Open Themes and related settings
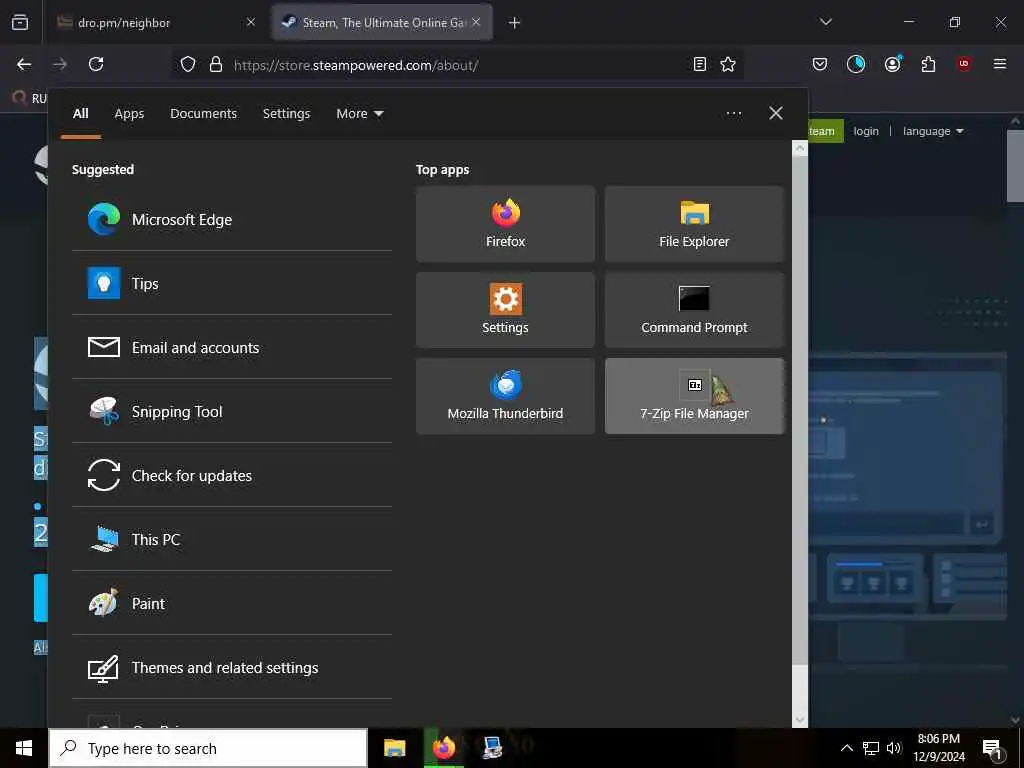 coord(232,667)
